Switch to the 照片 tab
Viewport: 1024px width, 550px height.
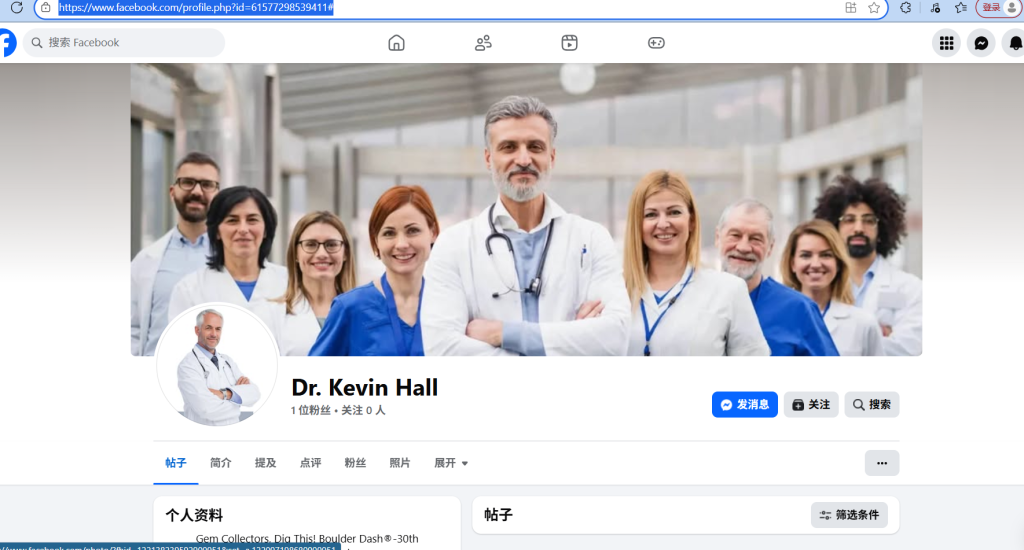[399, 463]
